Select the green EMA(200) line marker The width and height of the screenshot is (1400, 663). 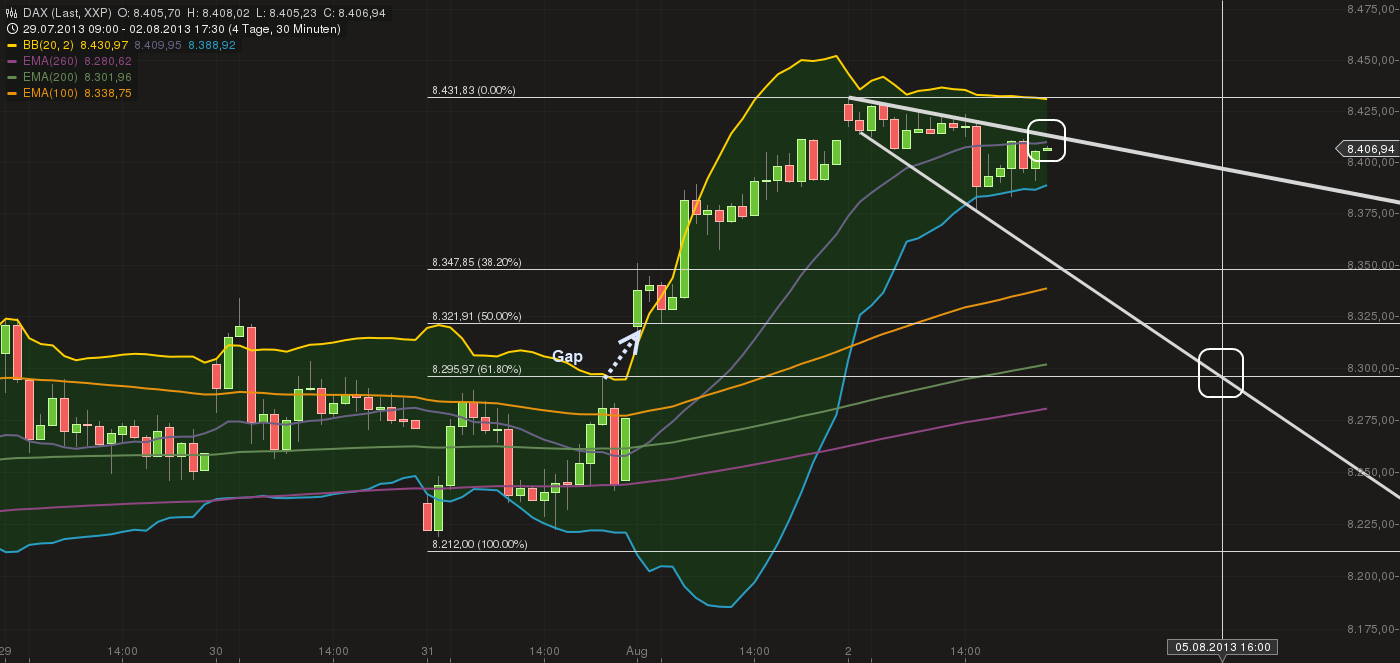(x=14, y=75)
